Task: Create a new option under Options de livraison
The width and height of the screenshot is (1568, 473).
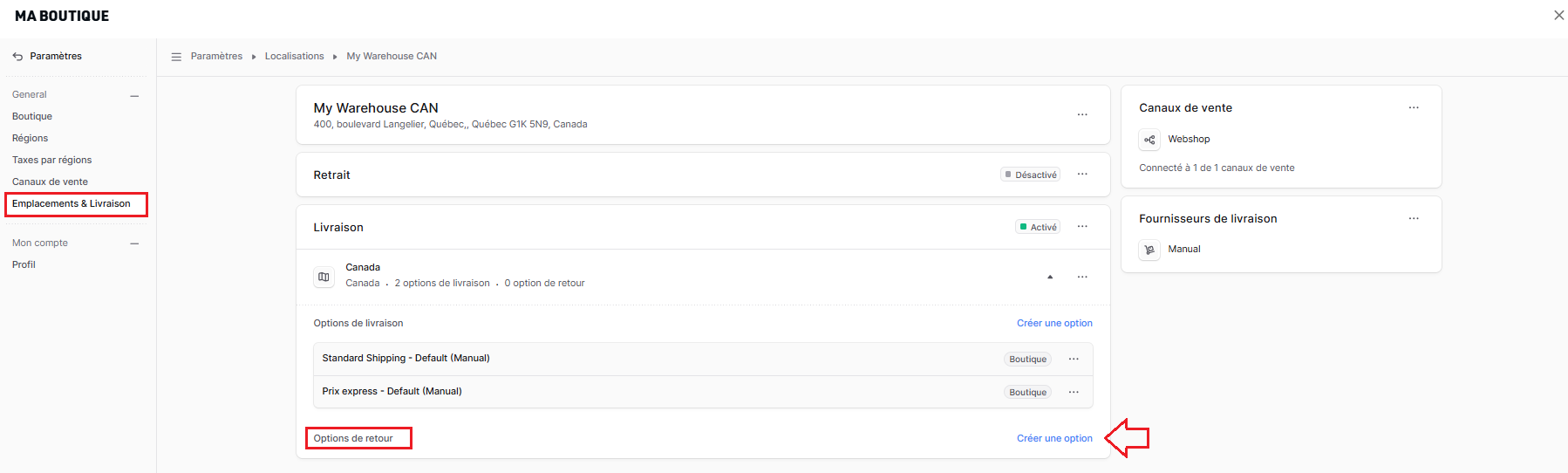Action: tap(1053, 324)
